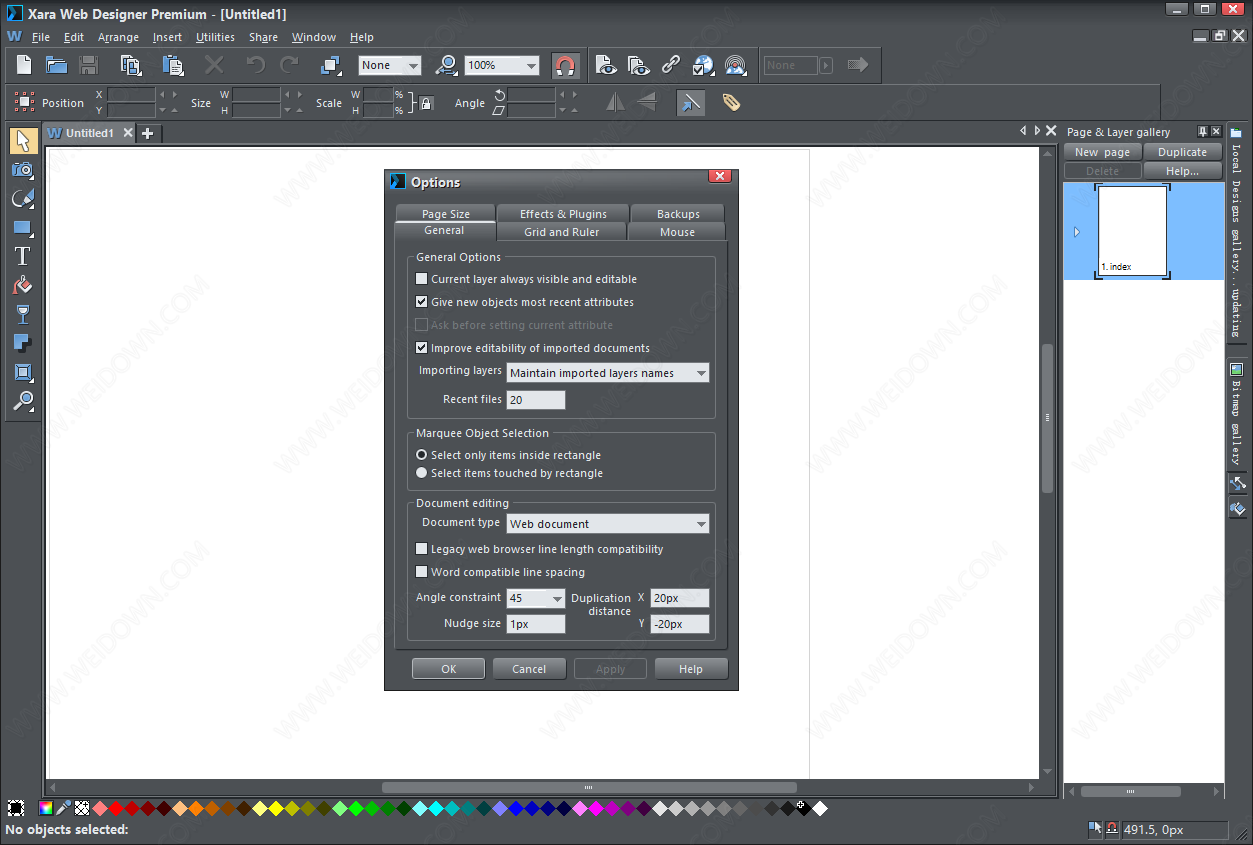Select the Rectangle tool
This screenshot has height=845, width=1253.
[x=23, y=227]
